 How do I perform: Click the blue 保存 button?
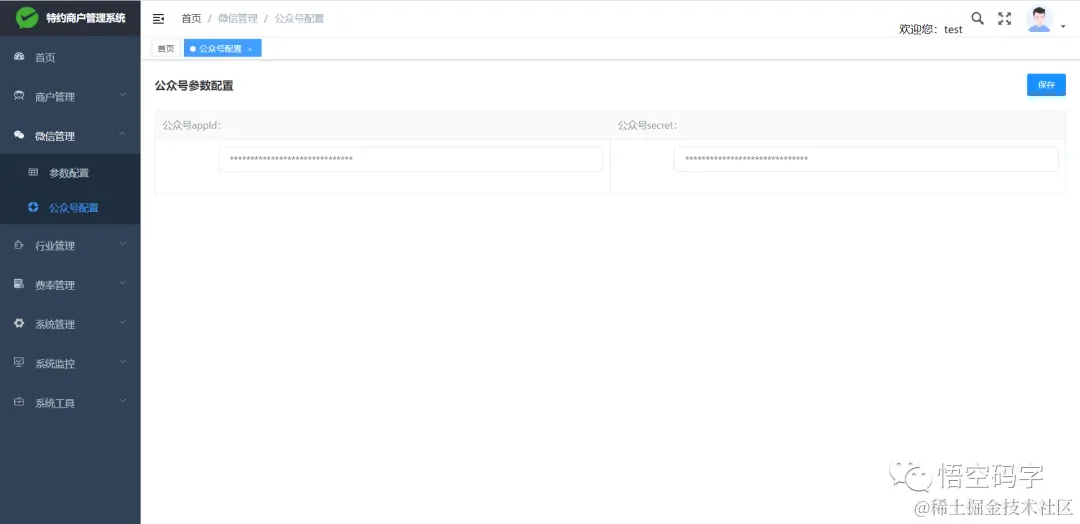(1046, 85)
